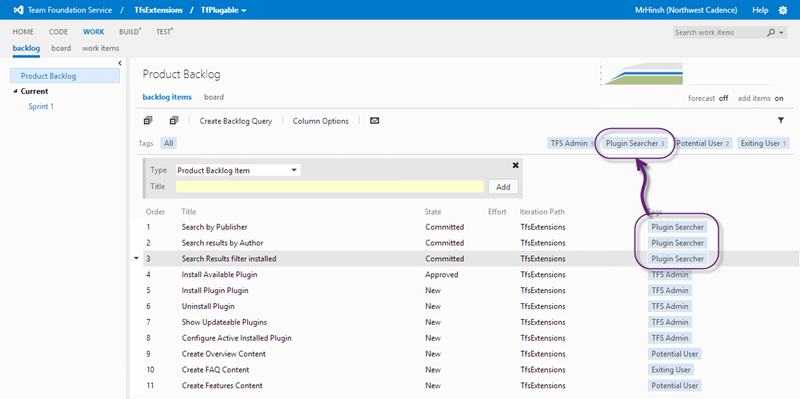This screenshot has width=800, height=399.
Task: Click the Title input field
Action: (330, 187)
